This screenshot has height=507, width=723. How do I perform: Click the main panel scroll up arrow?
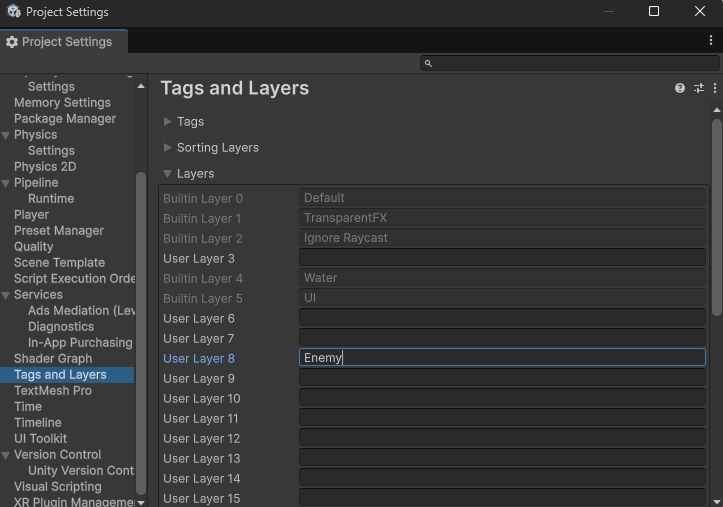pos(717,110)
